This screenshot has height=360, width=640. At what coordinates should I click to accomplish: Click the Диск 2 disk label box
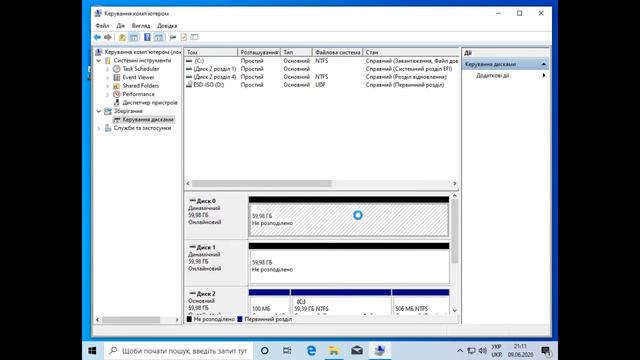point(216,301)
